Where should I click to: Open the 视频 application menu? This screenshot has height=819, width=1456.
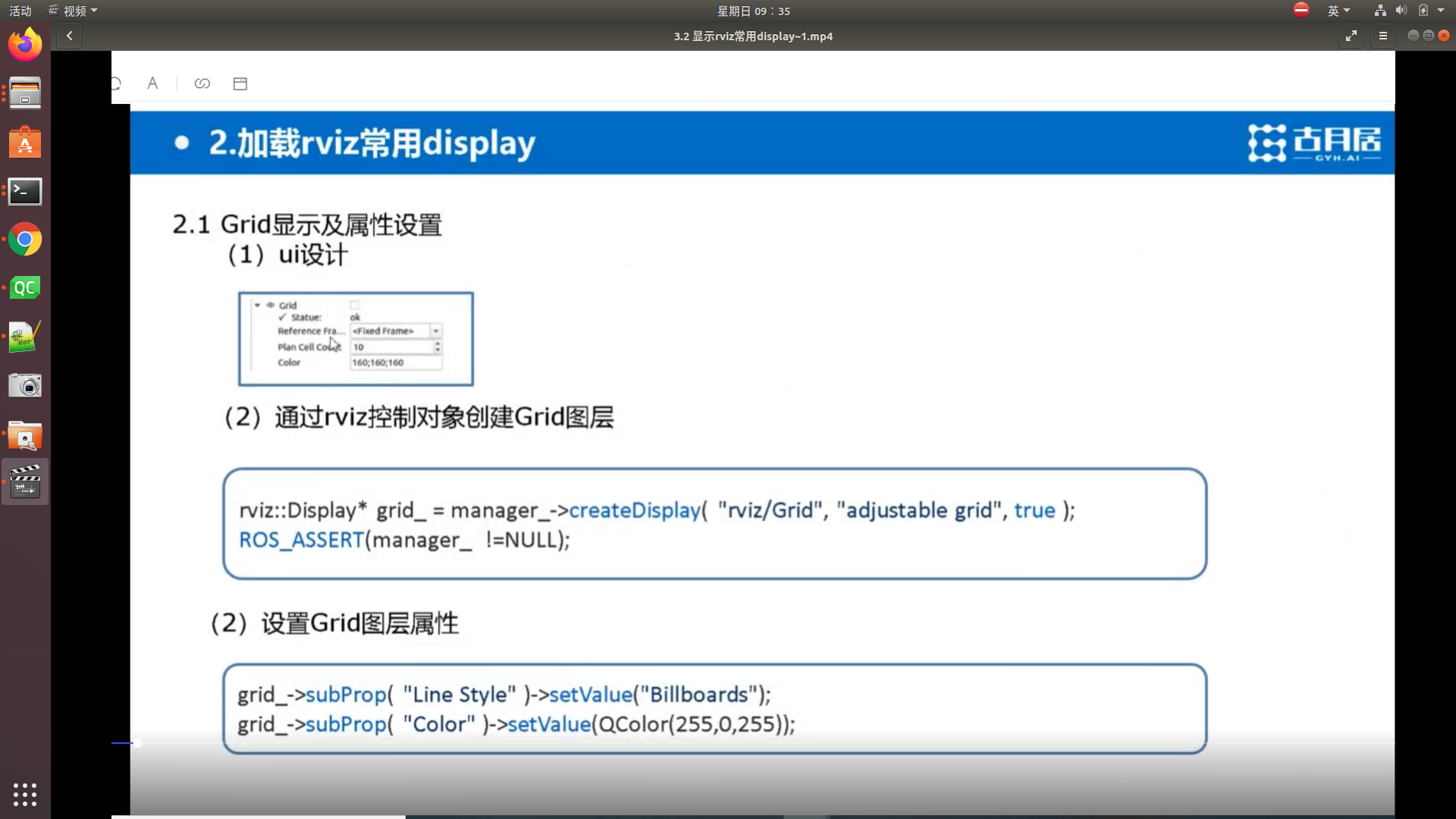coord(73,11)
